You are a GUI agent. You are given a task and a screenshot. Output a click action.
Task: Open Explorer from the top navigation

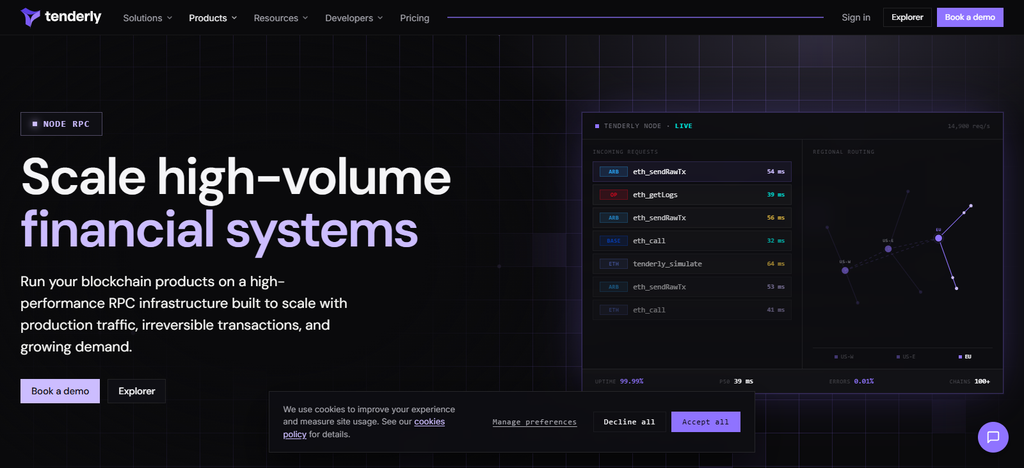coord(907,18)
